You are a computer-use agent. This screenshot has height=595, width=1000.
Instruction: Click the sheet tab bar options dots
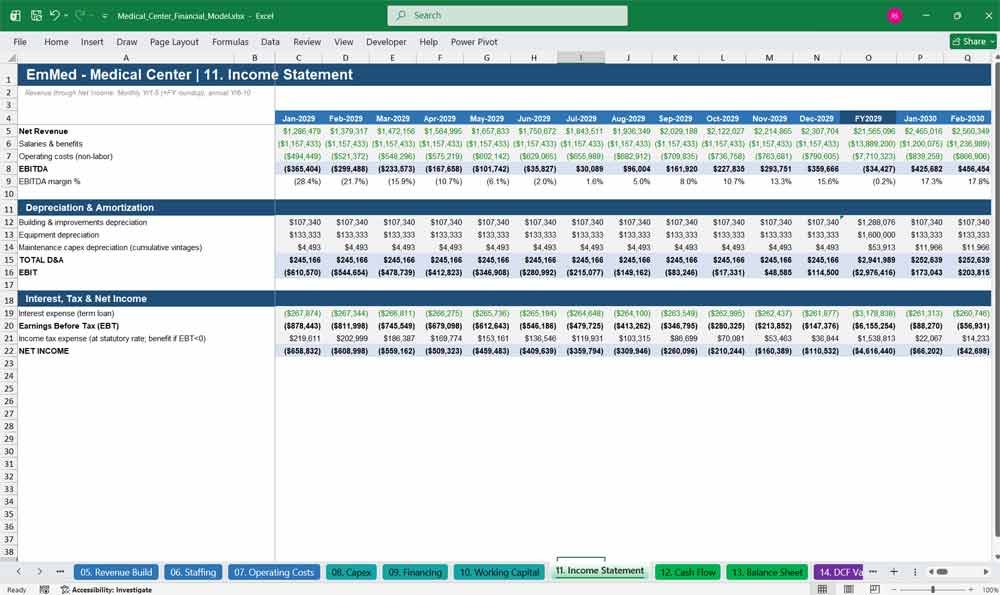point(915,571)
